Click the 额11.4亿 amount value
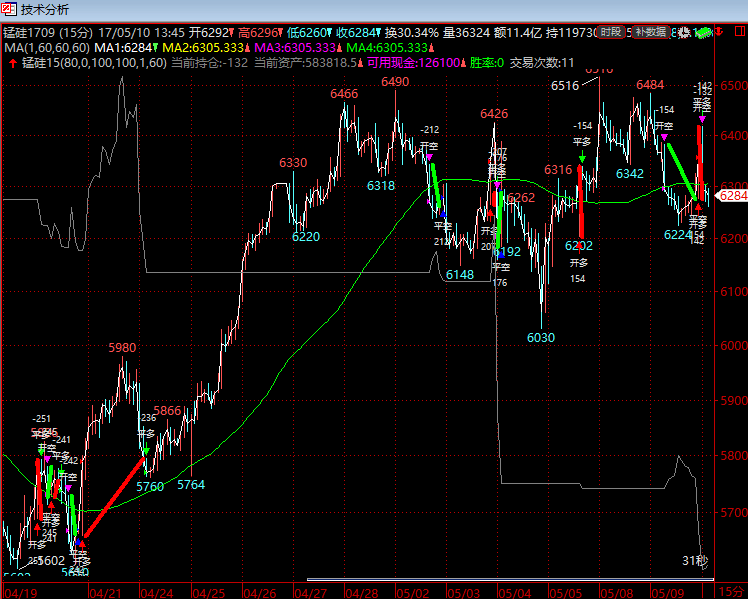748x599 pixels. pos(518,33)
